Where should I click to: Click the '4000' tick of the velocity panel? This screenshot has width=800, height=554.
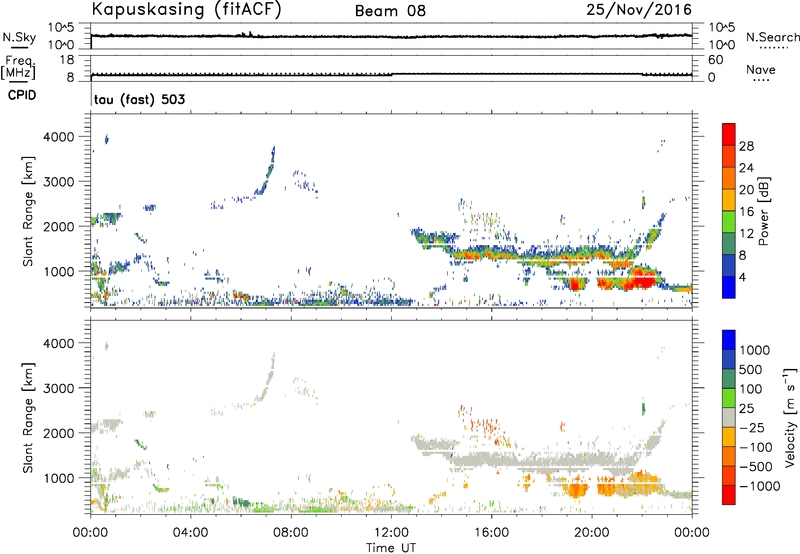coord(58,343)
